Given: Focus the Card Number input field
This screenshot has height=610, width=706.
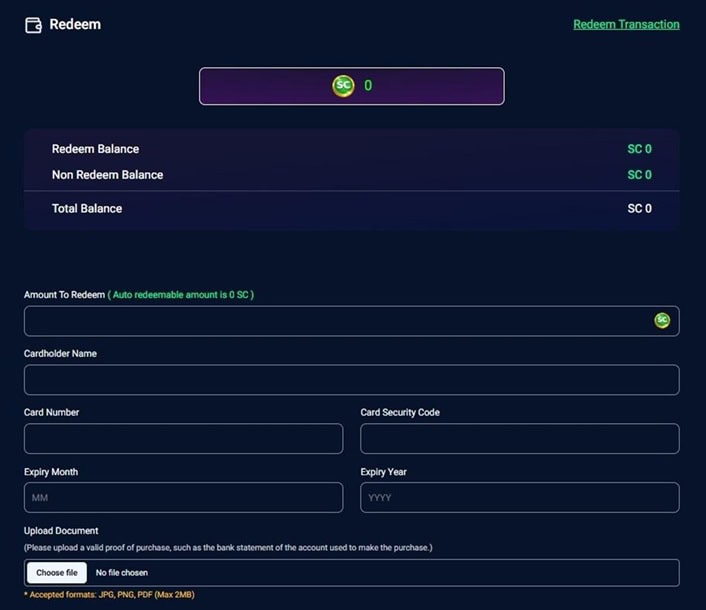Looking at the screenshot, I should tap(184, 438).
